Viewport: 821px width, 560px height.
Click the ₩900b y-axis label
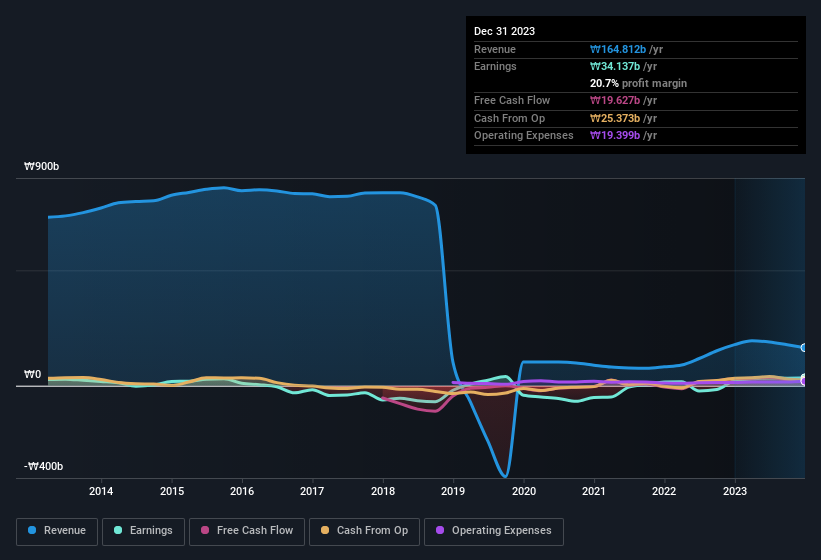click(42, 167)
